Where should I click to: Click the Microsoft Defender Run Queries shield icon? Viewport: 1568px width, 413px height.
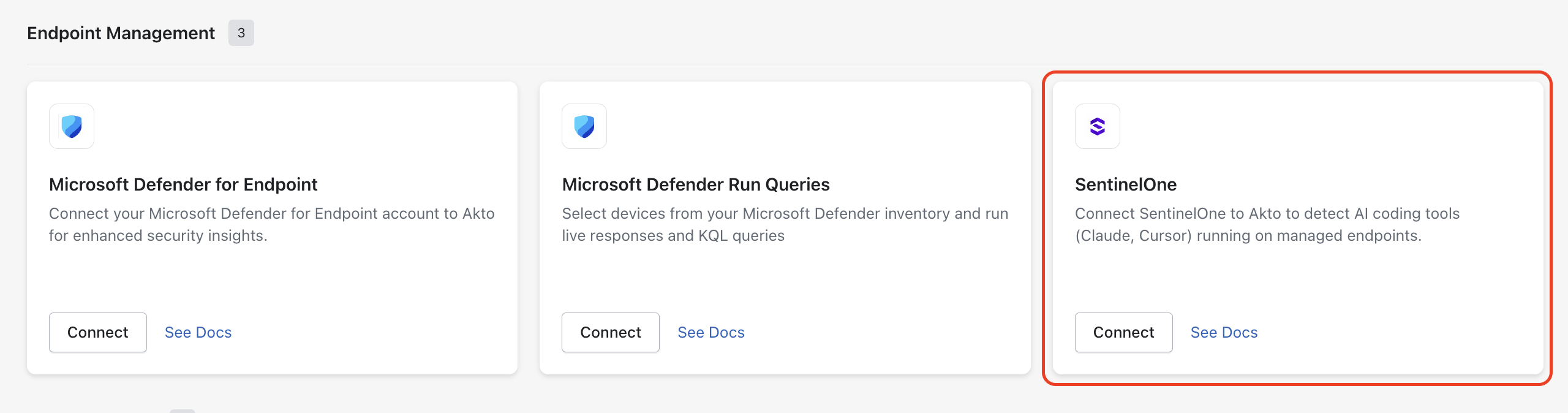point(584,126)
